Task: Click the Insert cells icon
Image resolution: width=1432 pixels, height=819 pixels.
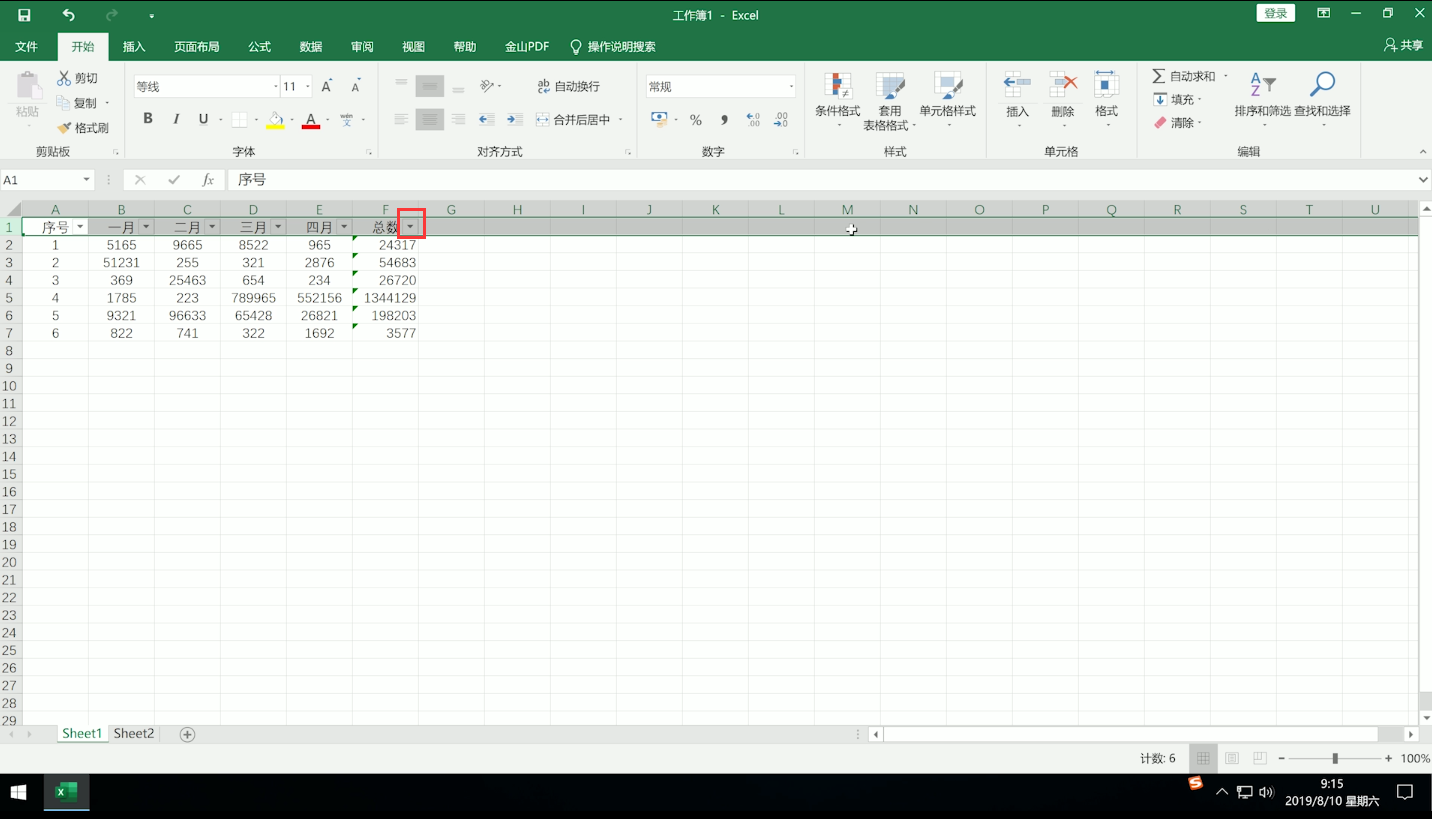Action: click(x=1017, y=86)
